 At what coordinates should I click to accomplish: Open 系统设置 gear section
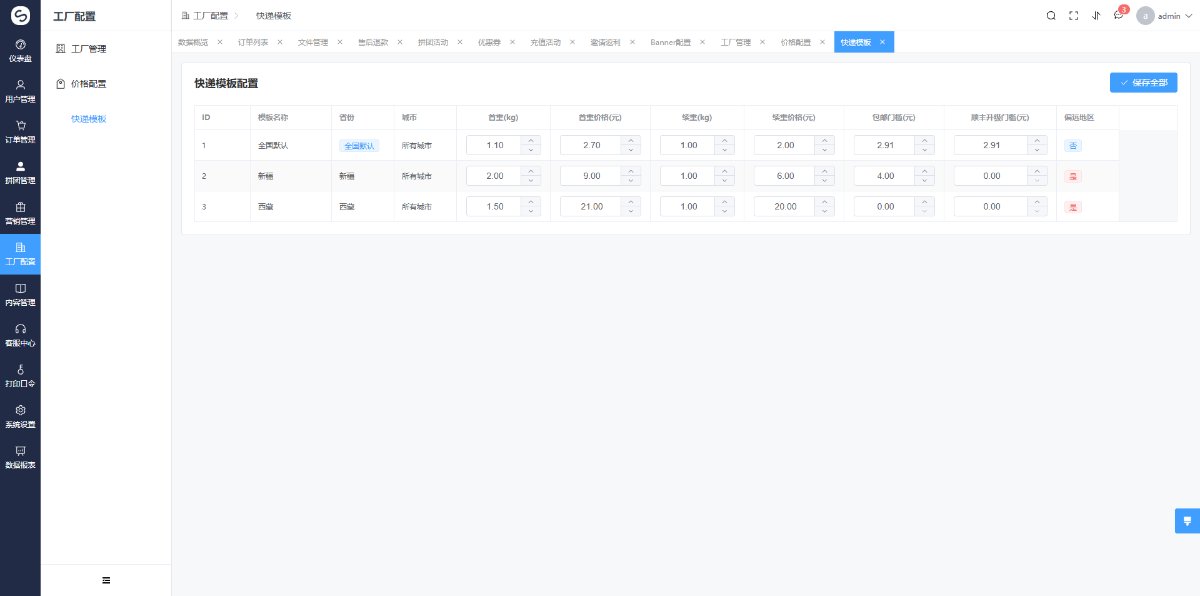[20, 416]
